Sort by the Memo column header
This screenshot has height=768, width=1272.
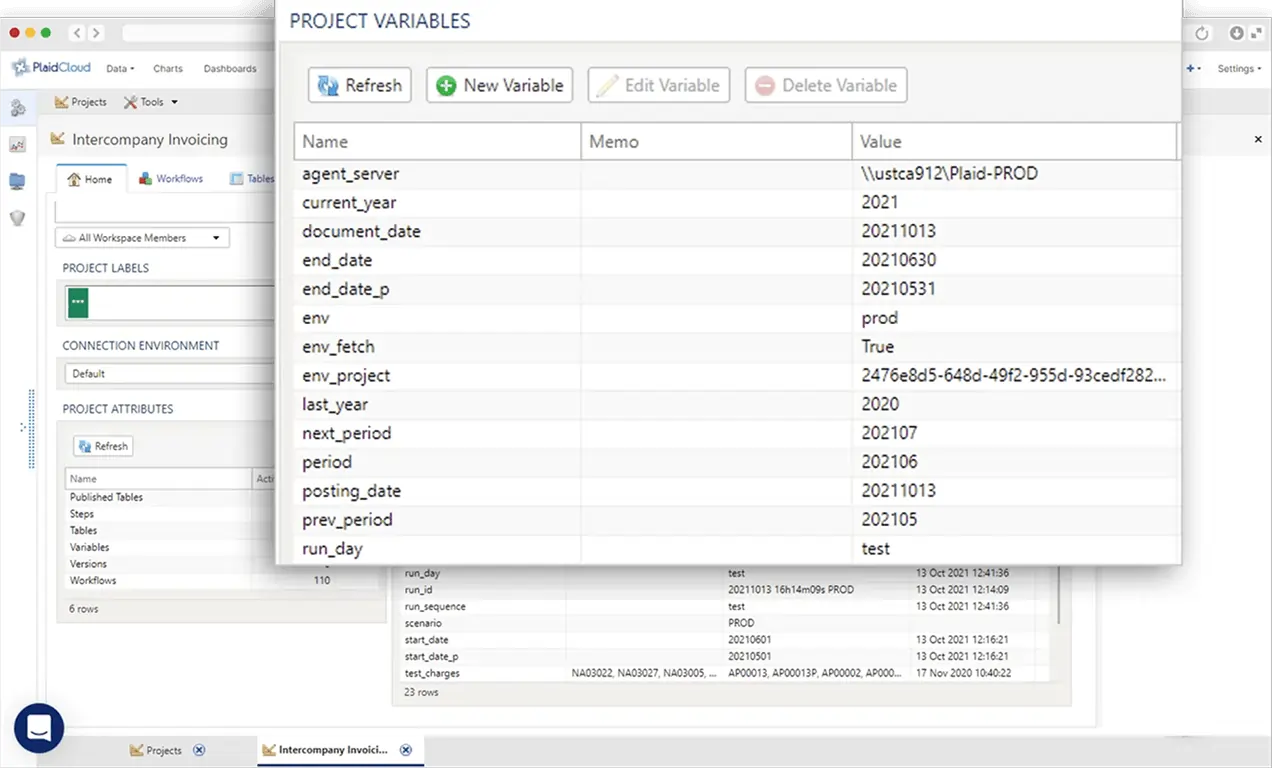tap(716, 141)
